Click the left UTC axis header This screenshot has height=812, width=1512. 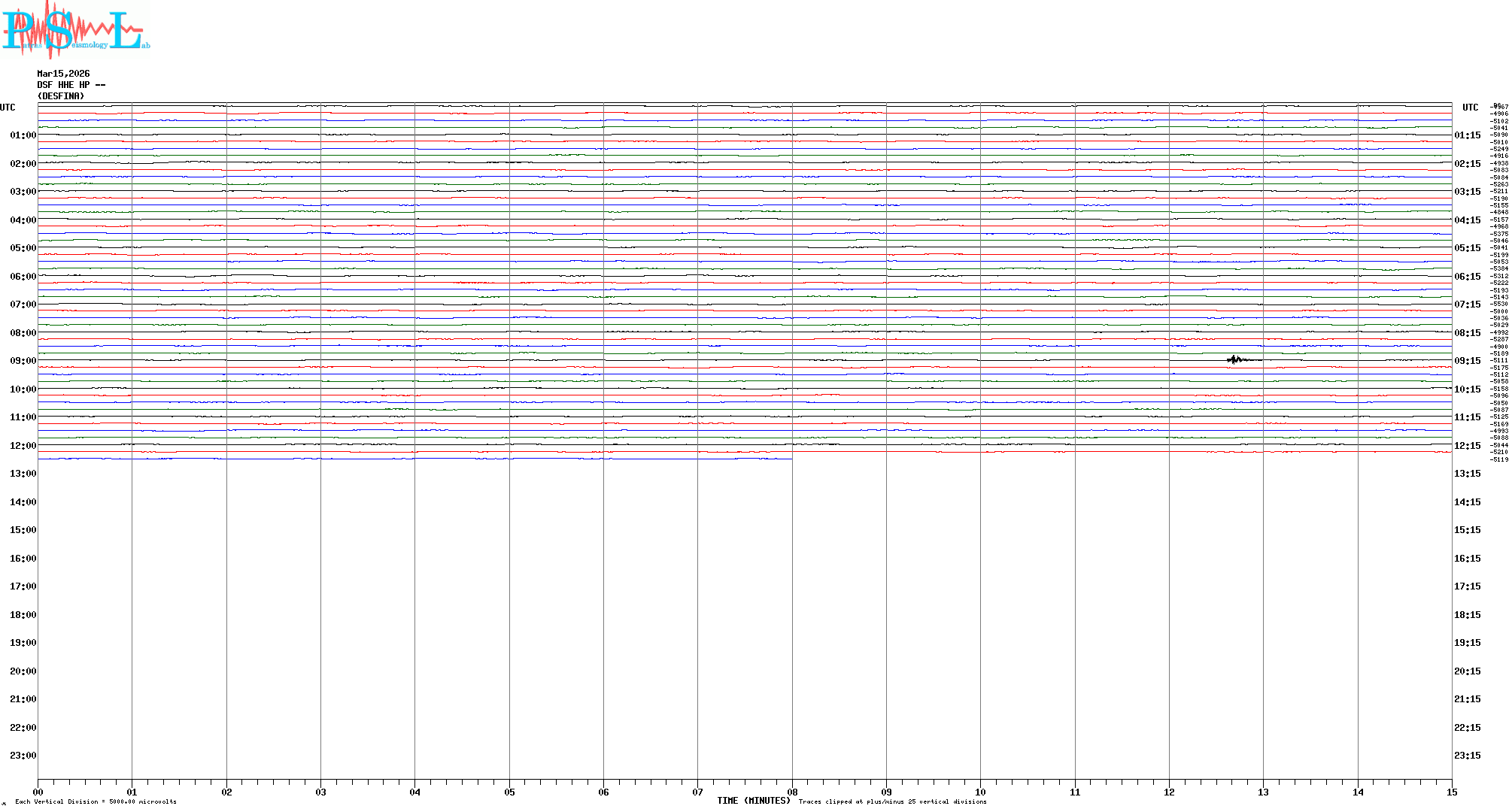8,108
